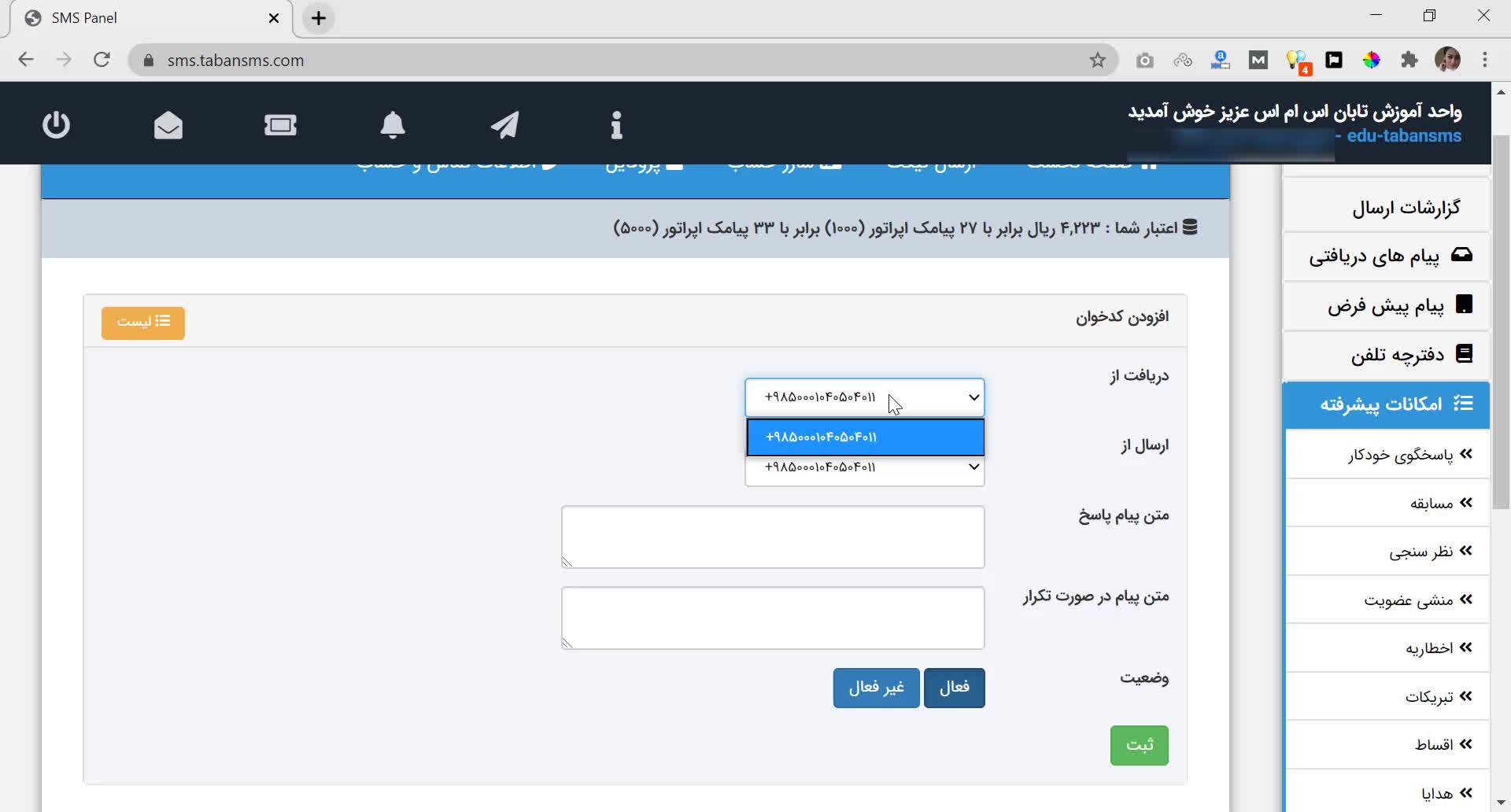Click the camera extension icon
This screenshot has width=1511, height=812.
click(x=1145, y=60)
